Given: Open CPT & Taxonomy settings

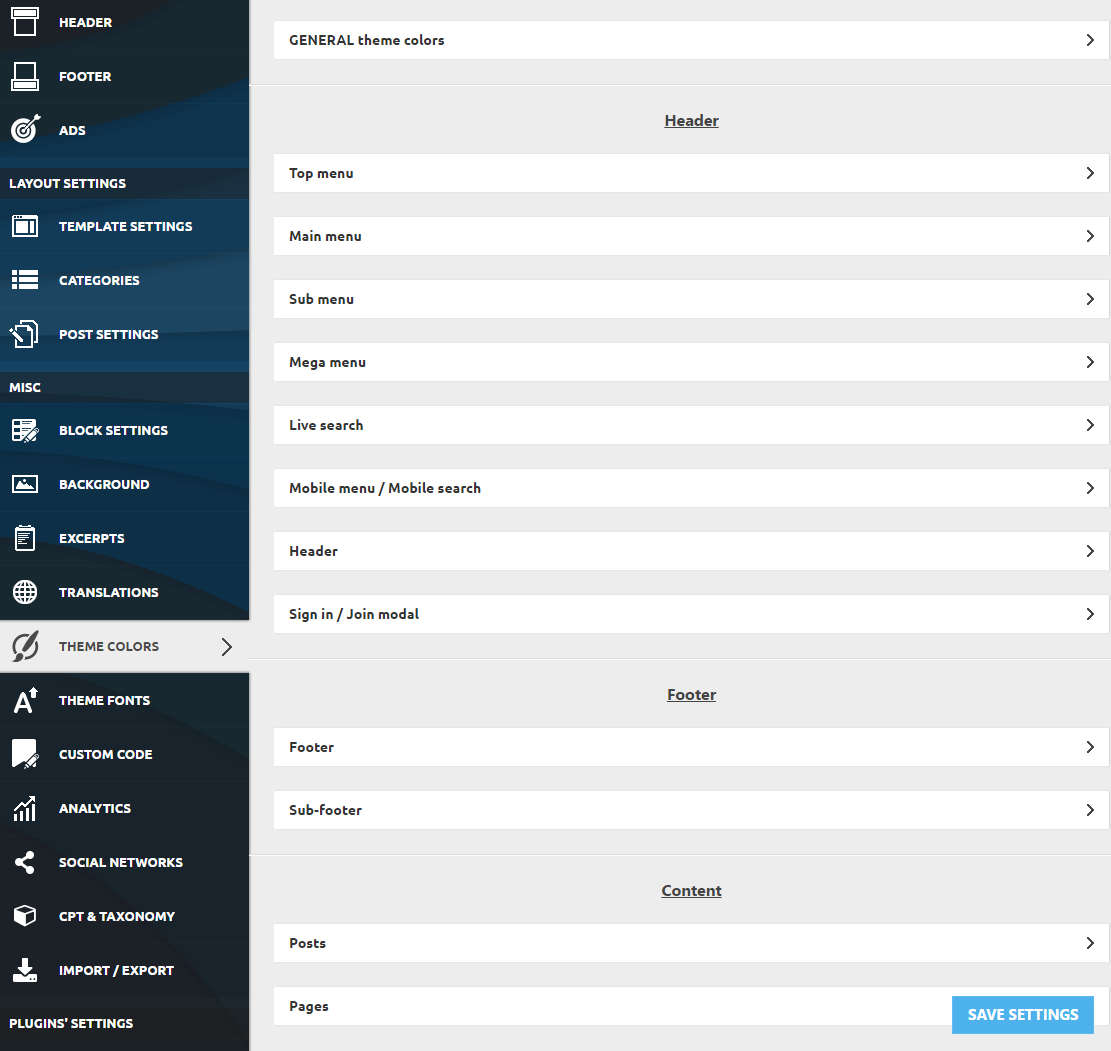Looking at the screenshot, I should (x=125, y=916).
